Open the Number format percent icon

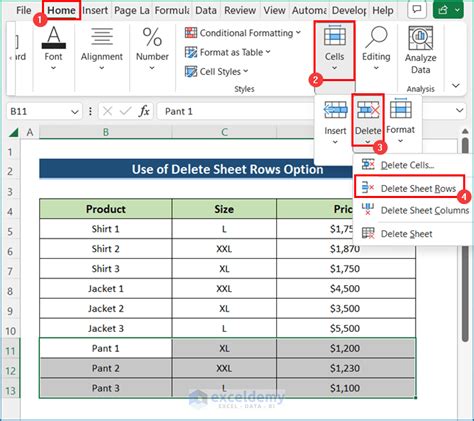tap(152, 37)
